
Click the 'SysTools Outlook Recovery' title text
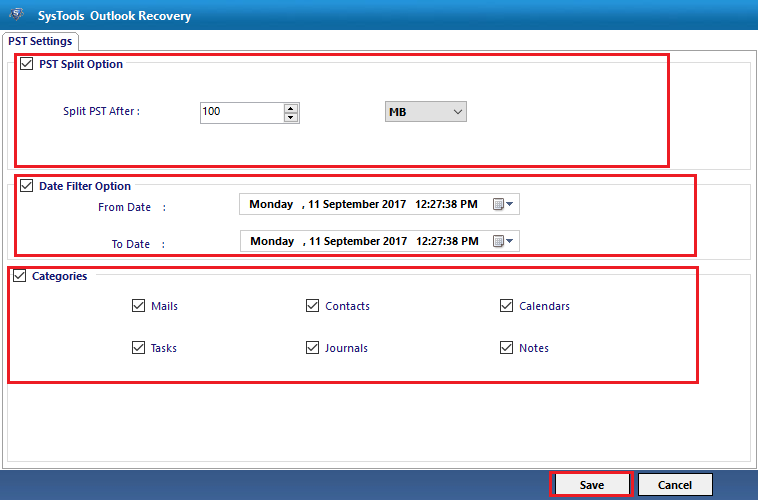click(115, 16)
